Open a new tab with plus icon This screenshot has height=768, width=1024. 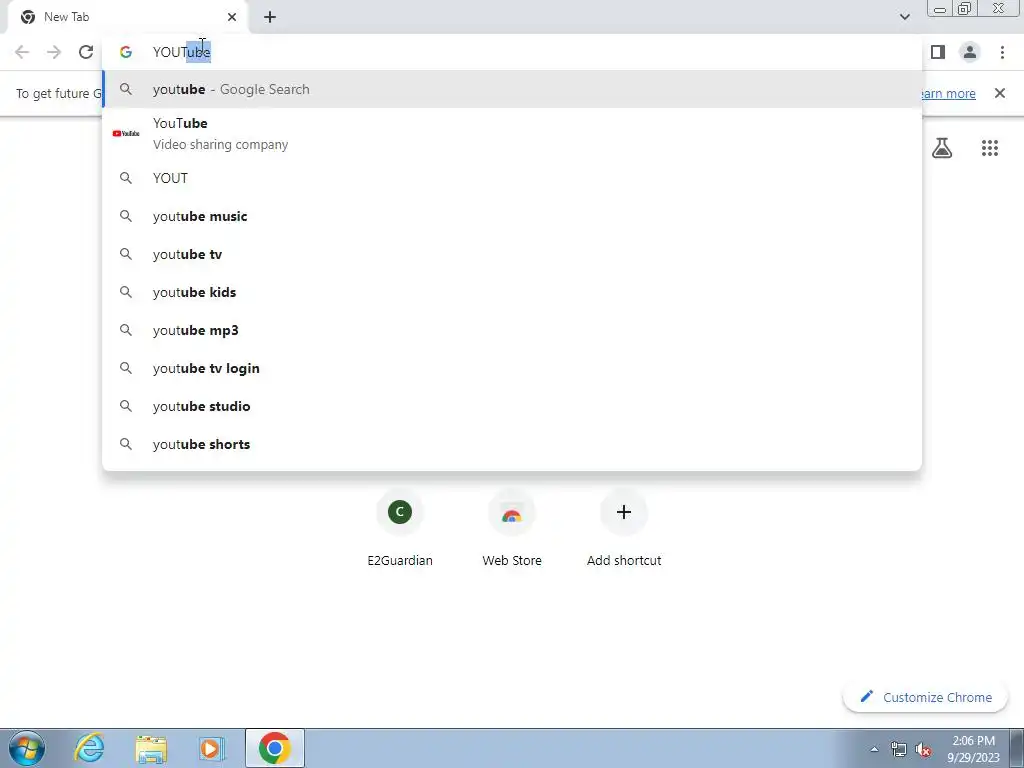pyautogui.click(x=270, y=17)
